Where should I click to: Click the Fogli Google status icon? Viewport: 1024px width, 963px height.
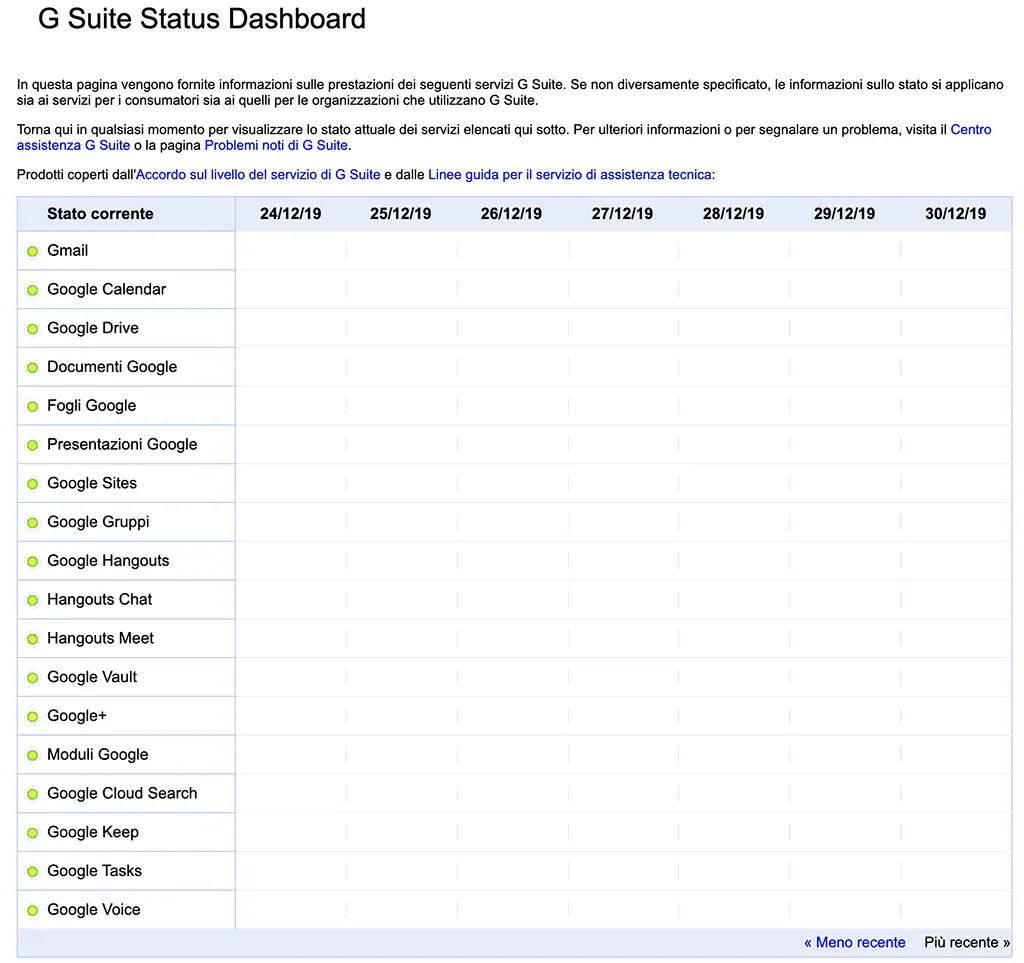32,406
